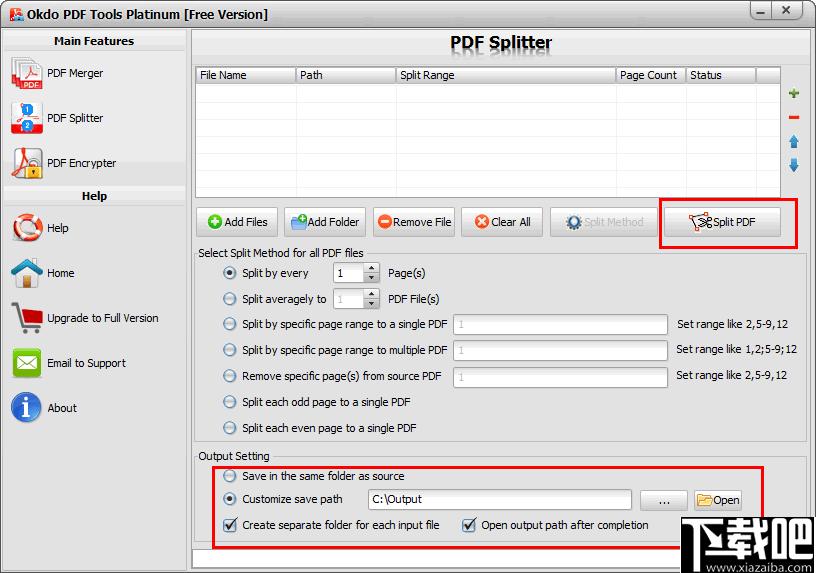Screen dimensions: 816x573
Task: Select split by range to multiple PDF
Action: click(230, 350)
